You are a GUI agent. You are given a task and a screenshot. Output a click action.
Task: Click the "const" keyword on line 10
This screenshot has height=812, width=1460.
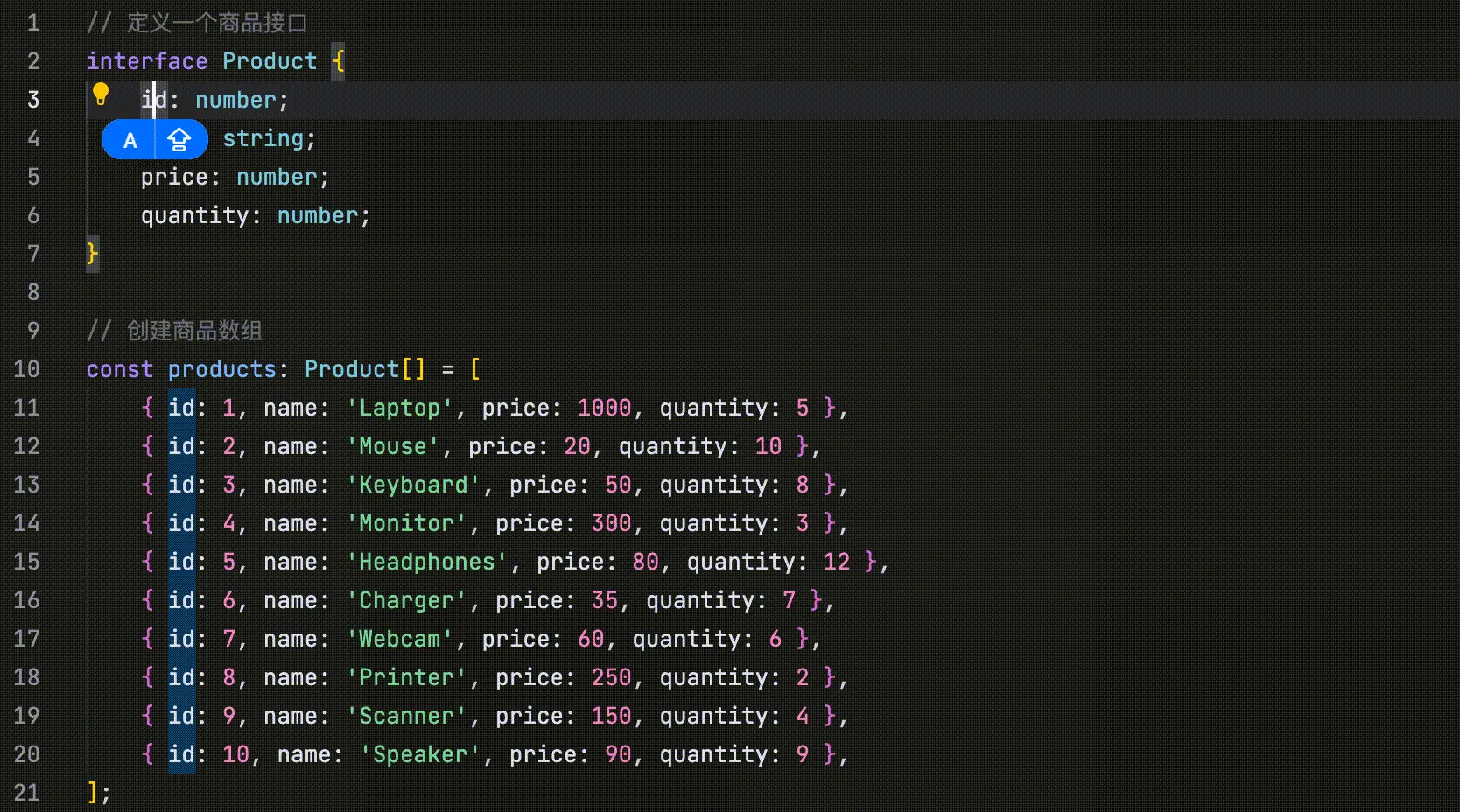[119, 369]
